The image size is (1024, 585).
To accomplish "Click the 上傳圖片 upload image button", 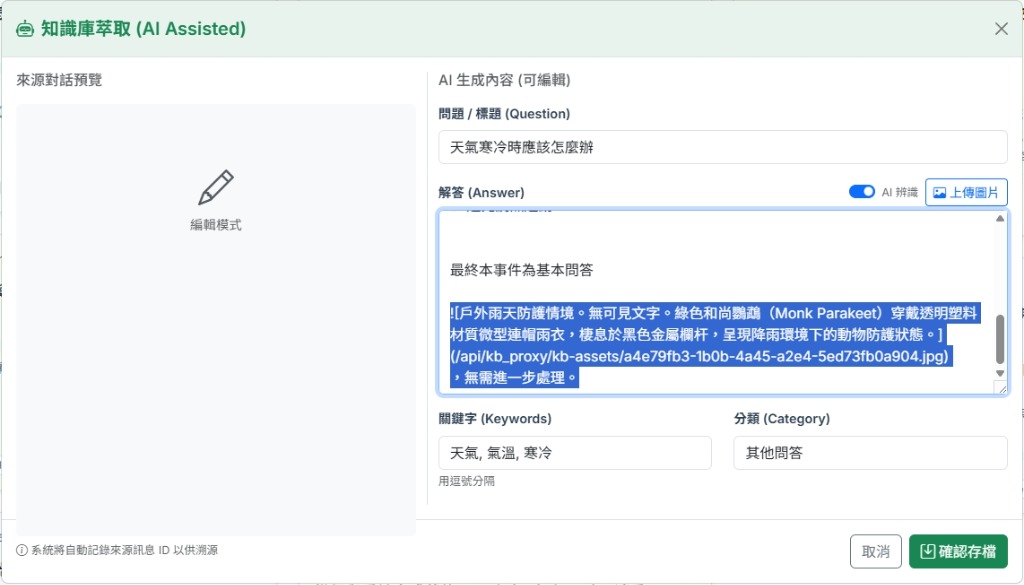I will click(966, 191).
